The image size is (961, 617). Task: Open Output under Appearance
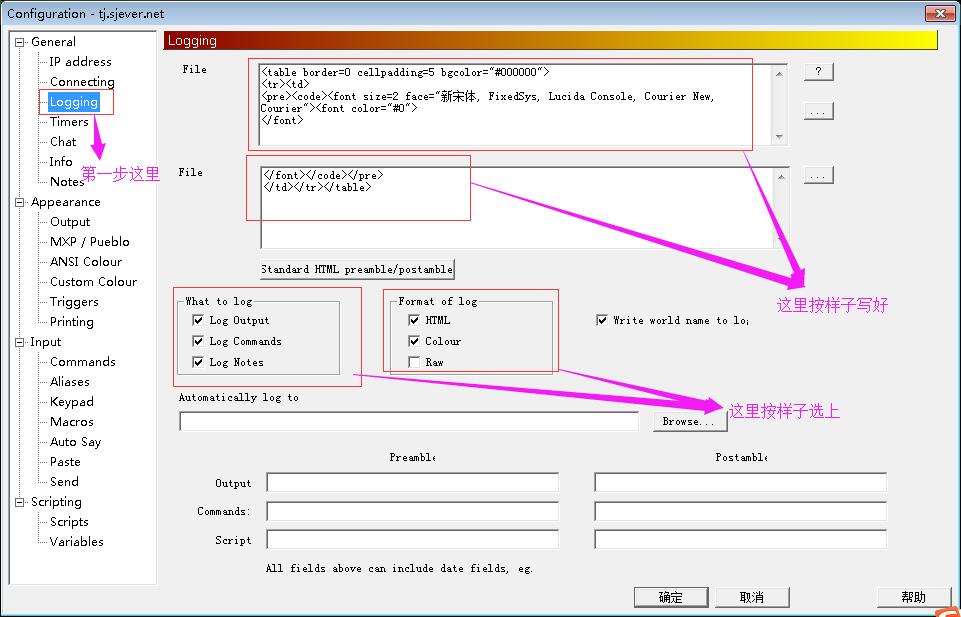coord(70,222)
